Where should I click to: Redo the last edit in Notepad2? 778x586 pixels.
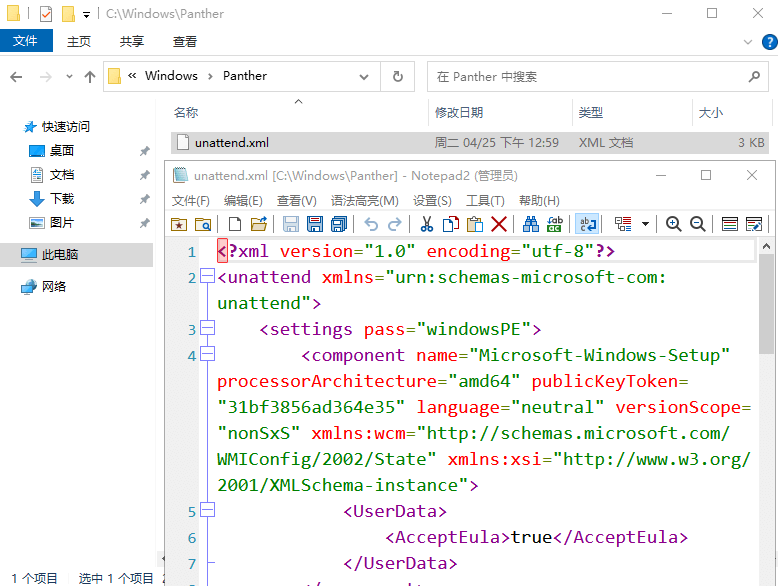pyautogui.click(x=394, y=224)
